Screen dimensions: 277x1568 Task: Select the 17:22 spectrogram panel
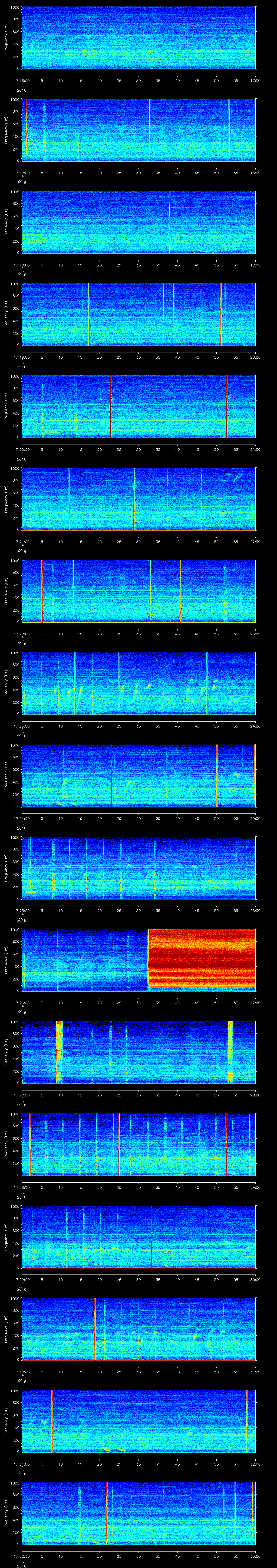point(138,591)
